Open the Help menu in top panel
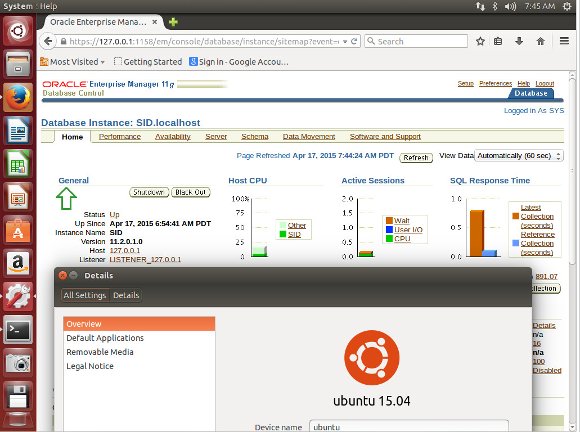This screenshot has height=432, width=580. pyautogui.click(x=48, y=6)
